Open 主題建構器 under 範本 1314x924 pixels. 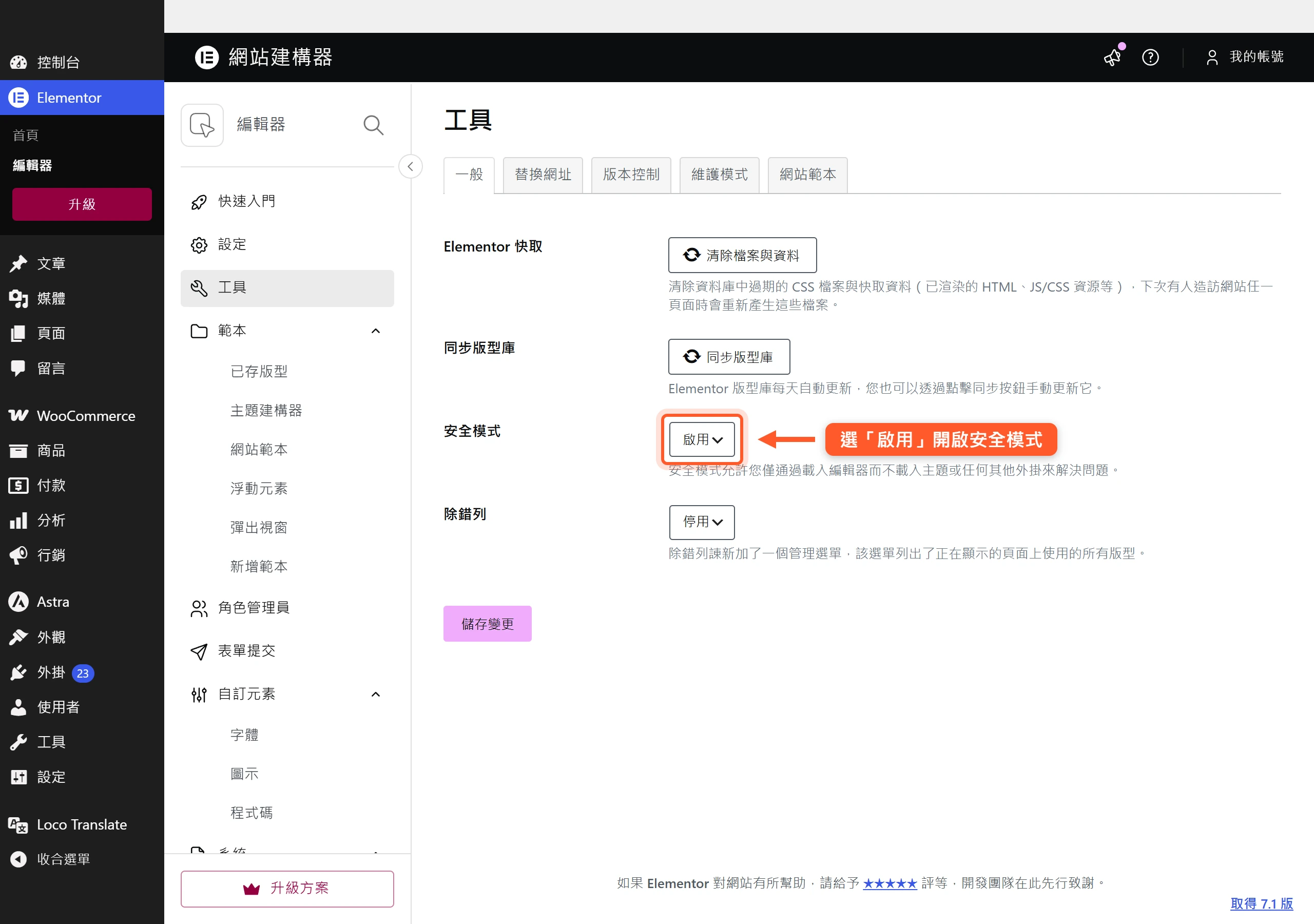click(266, 411)
